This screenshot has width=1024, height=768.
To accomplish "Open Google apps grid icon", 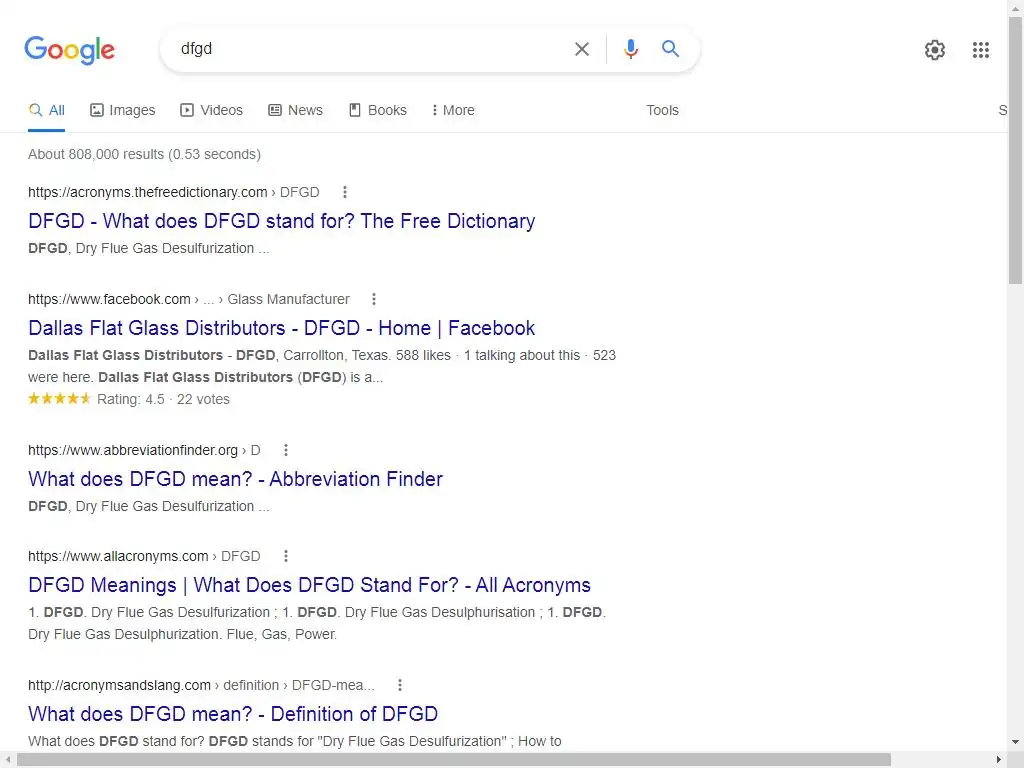I will 980,50.
